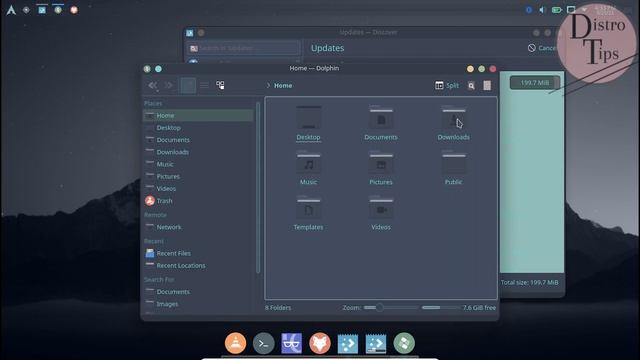Screen dimensions: 640x360
Task: Click the '8 Folders' status text
Action: [278, 308]
